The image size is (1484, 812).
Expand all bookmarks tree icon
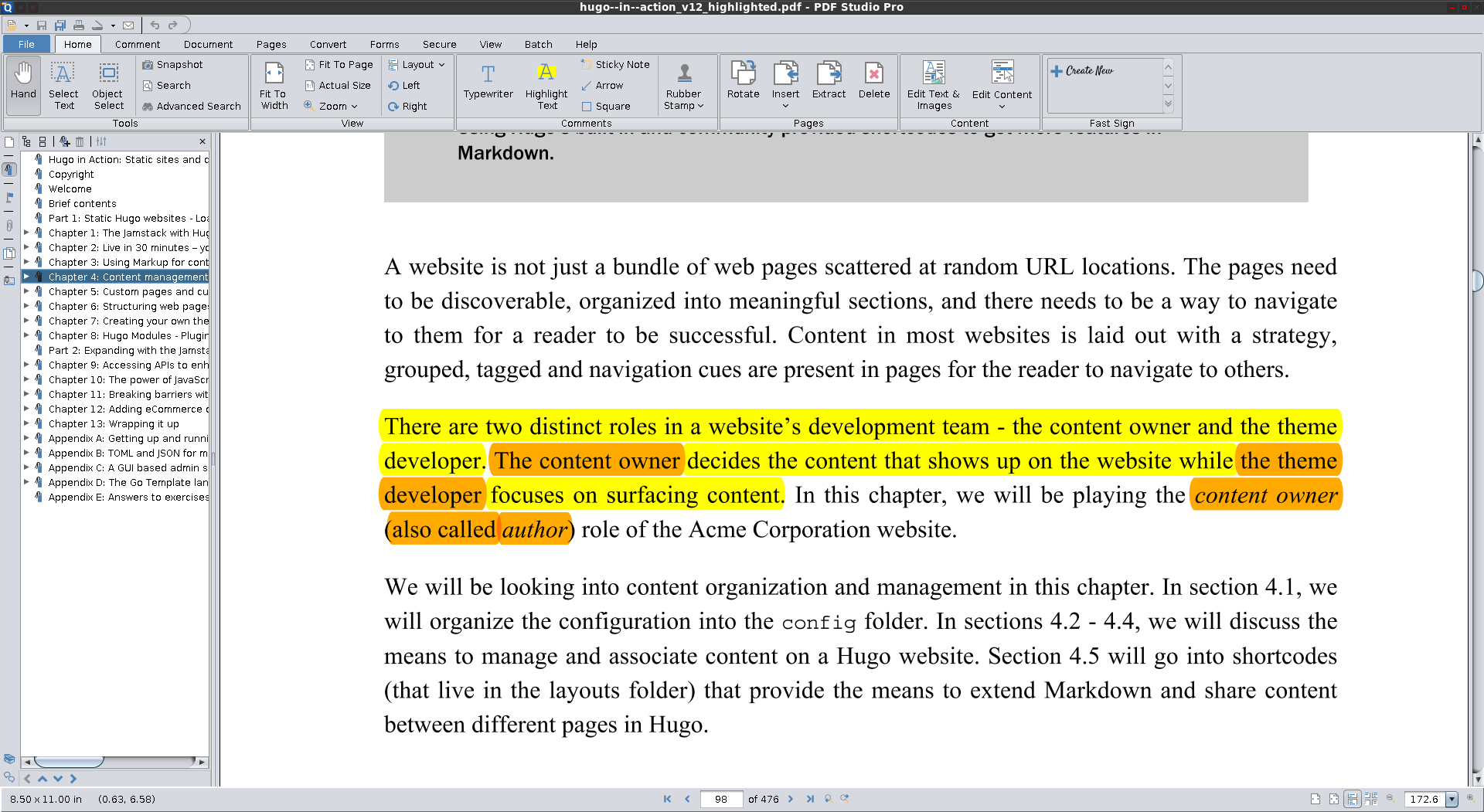click(27, 141)
